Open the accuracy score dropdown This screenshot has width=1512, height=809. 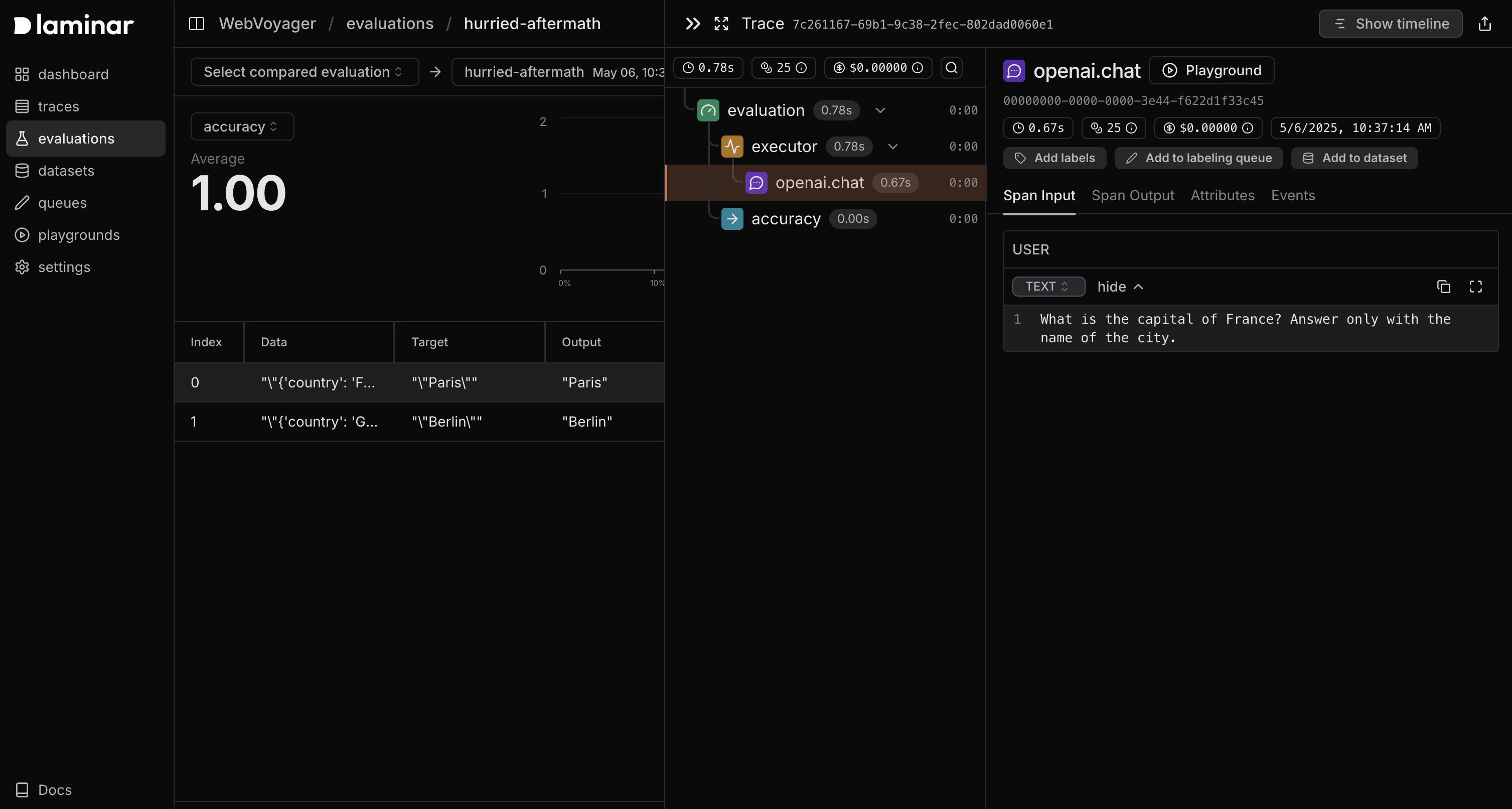pos(242,126)
